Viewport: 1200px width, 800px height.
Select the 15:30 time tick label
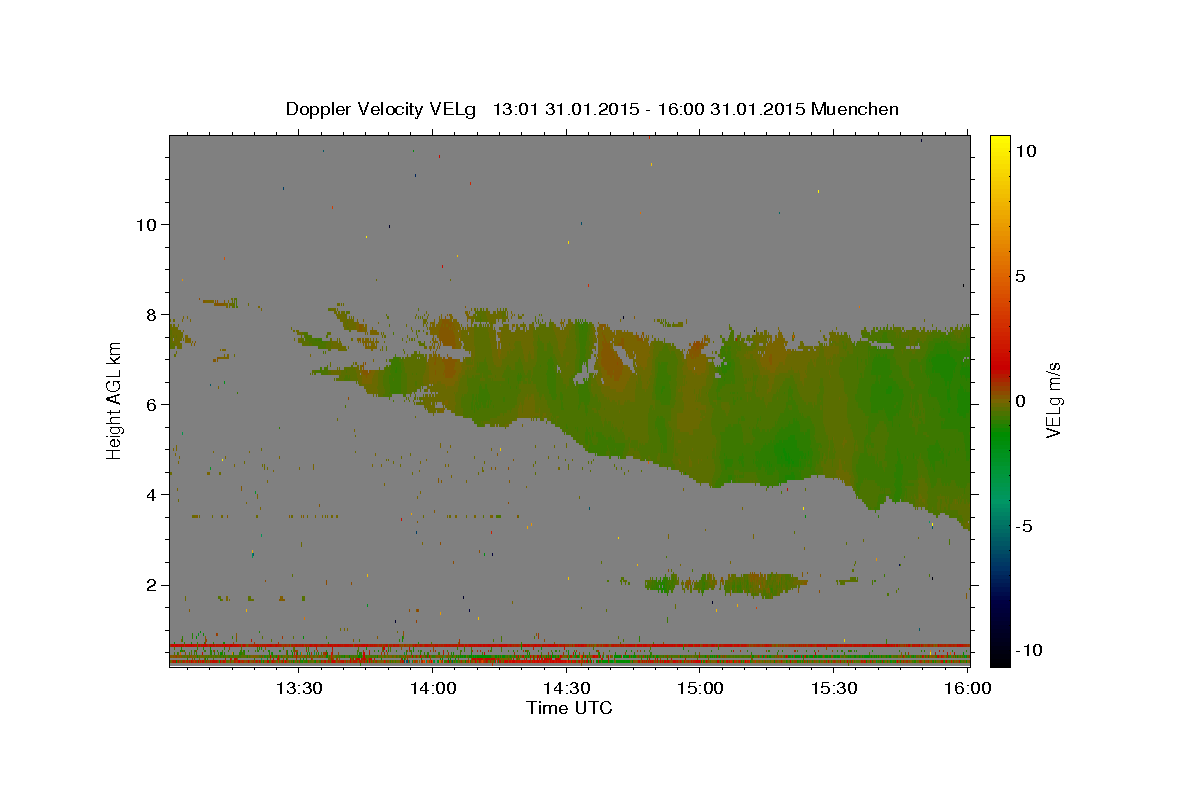834,688
